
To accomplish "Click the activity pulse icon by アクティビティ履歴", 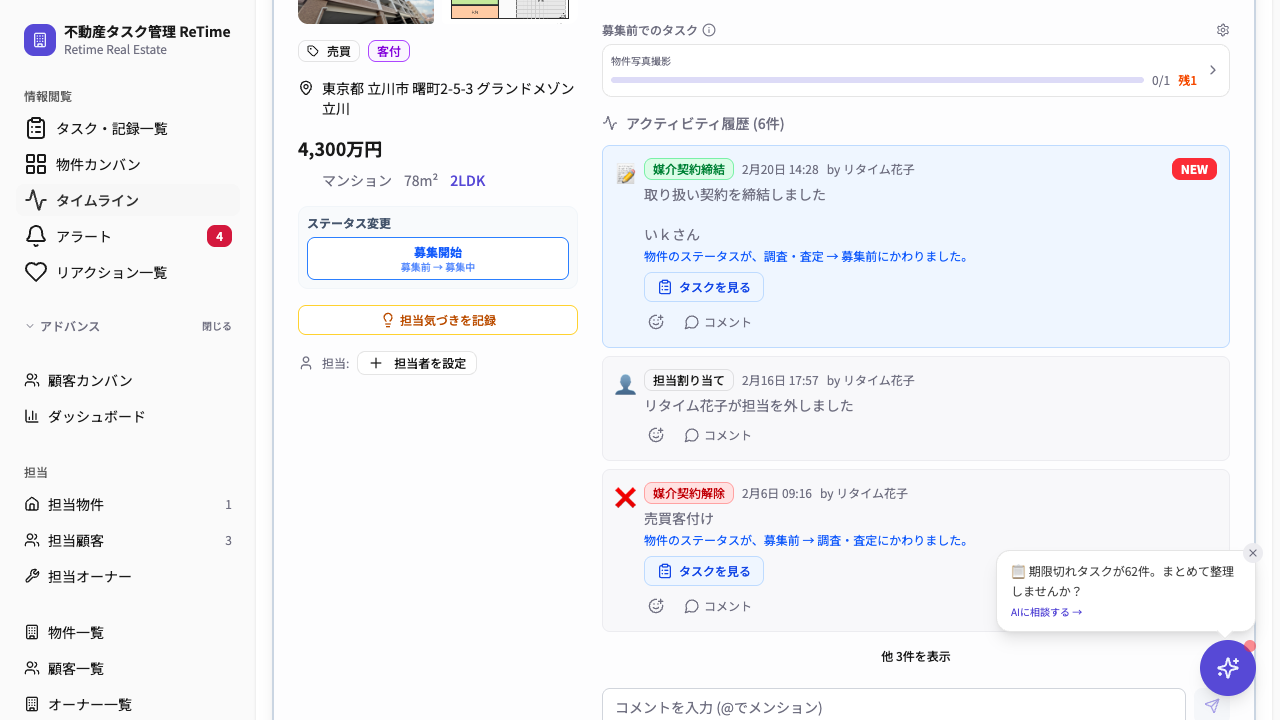I will pyautogui.click(x=610, y=123).
